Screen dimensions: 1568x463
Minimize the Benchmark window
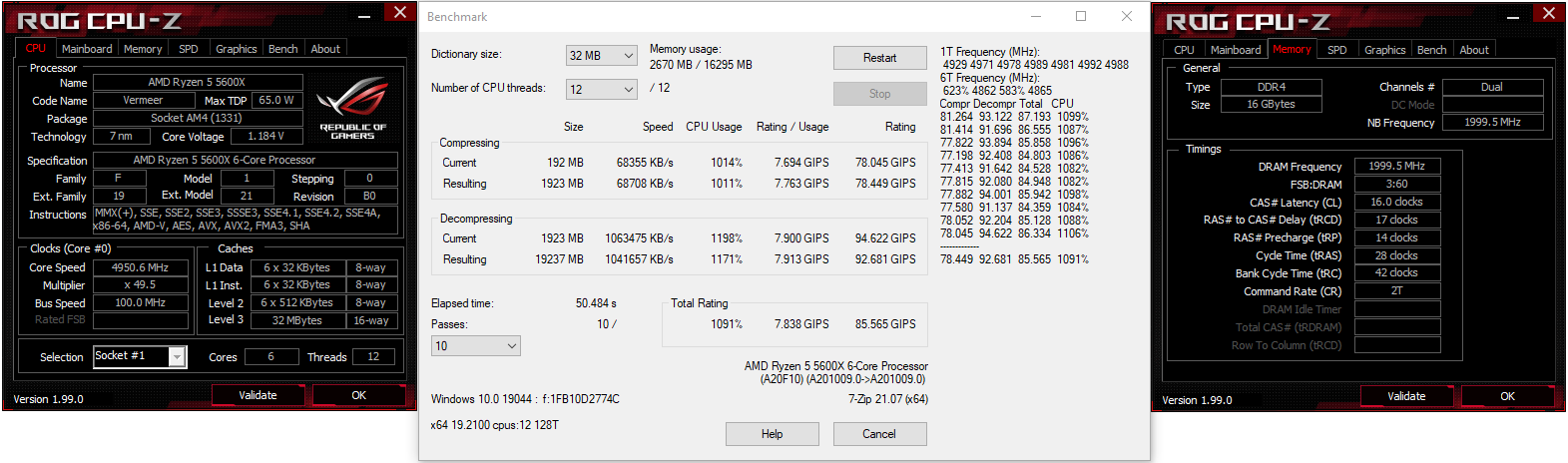tap(1036, 16)
